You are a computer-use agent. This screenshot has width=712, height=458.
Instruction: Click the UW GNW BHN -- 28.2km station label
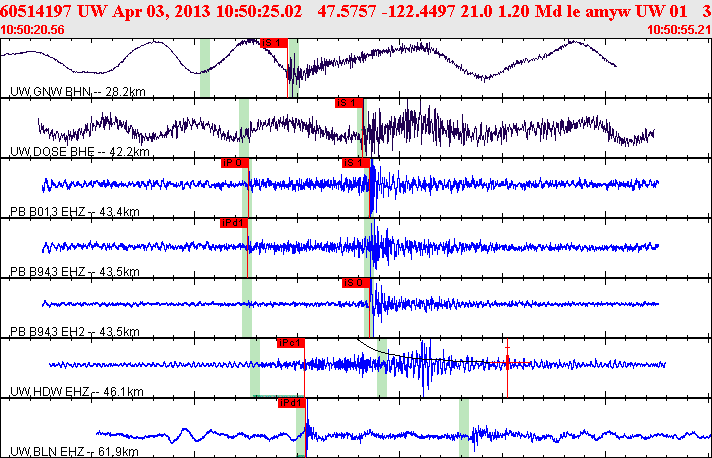click(78, 92)
